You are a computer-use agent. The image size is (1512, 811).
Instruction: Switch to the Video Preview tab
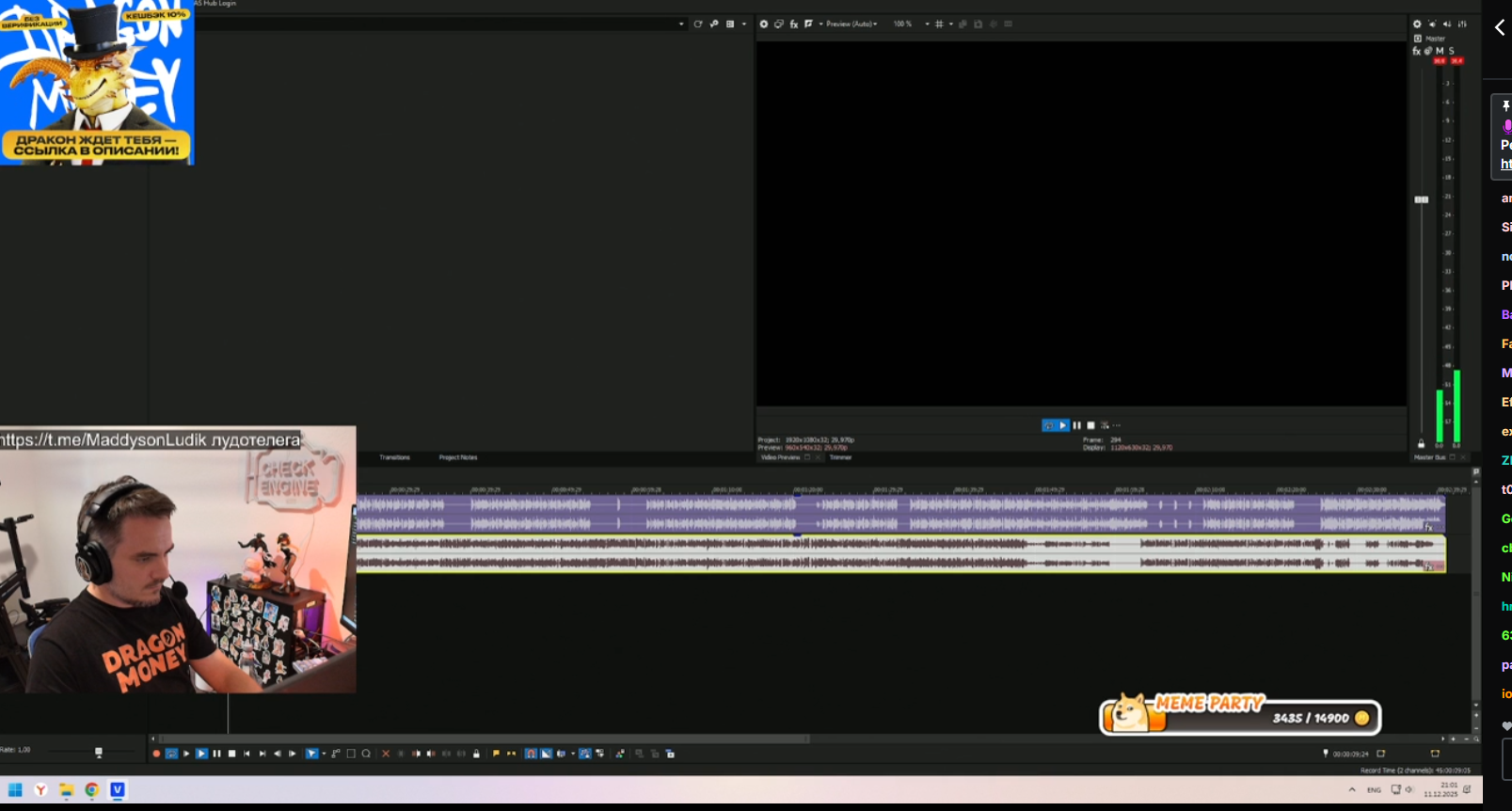click(780, 457)
